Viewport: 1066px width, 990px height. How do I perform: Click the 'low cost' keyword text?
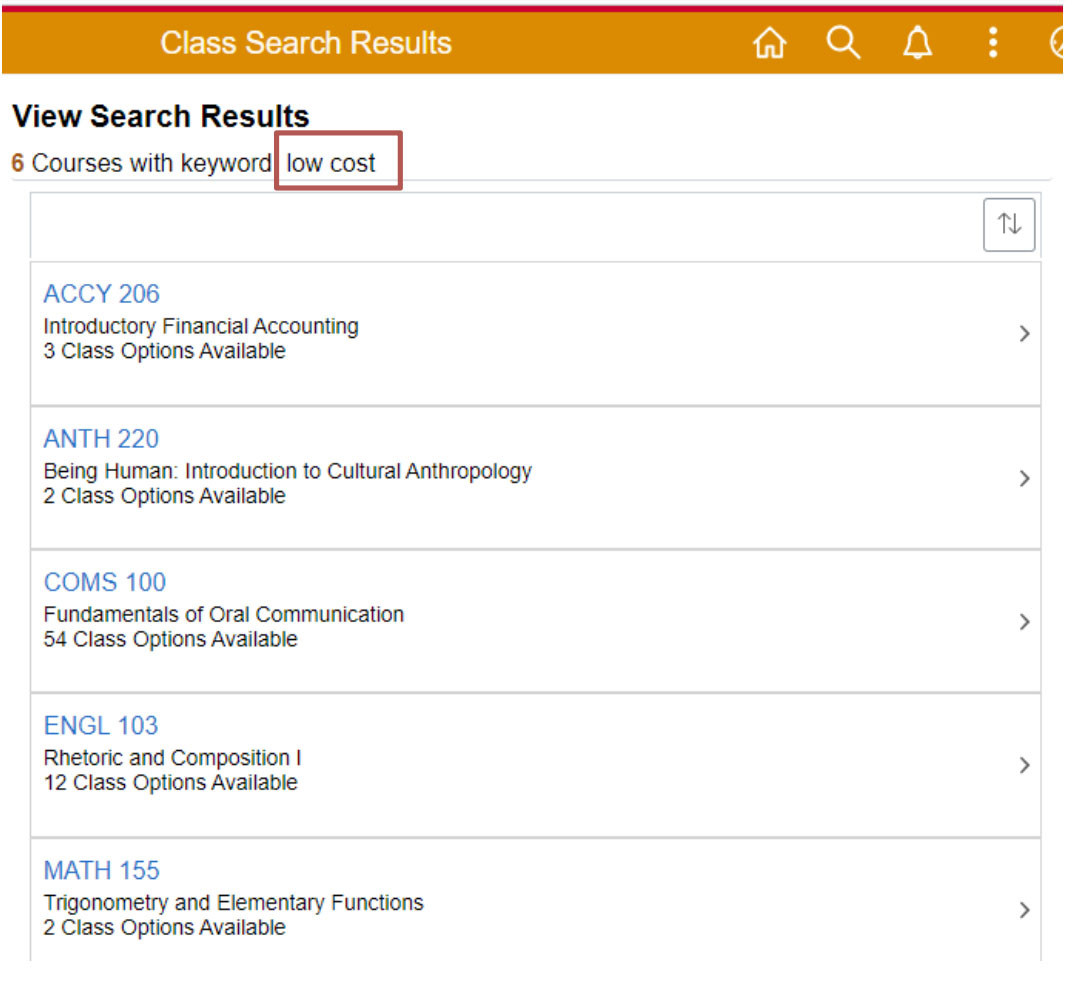coord(331,163)
